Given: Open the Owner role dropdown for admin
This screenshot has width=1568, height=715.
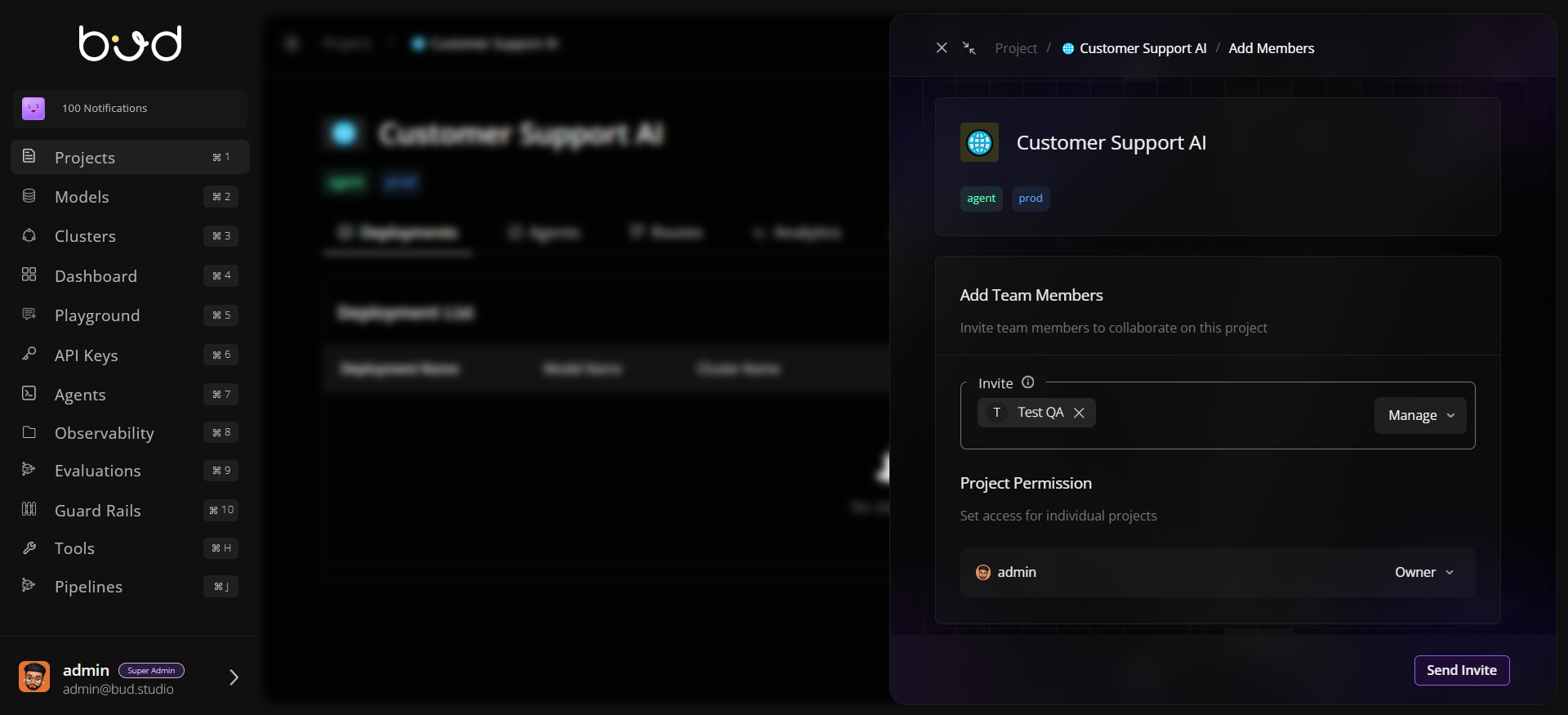Looking at the screenshot, I should click(x=1424, y=572).
